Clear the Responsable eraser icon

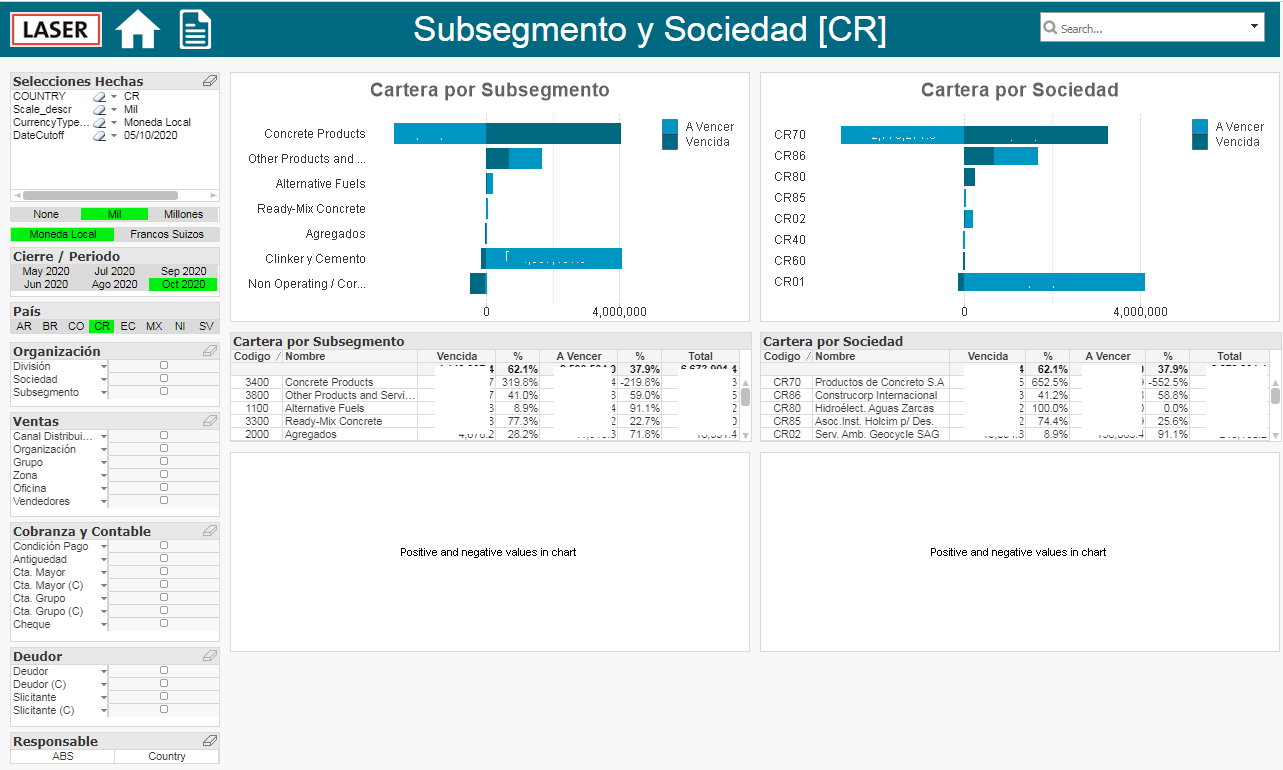tap(209, 741)
